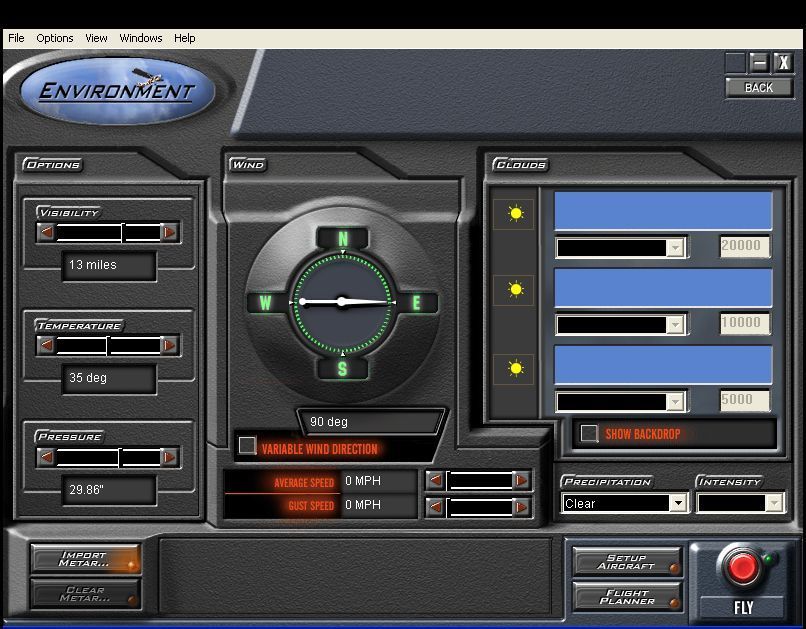This screenshot has width=806, height=629.
Task: Click the wind compass dial center
Action: click(342, 302)
